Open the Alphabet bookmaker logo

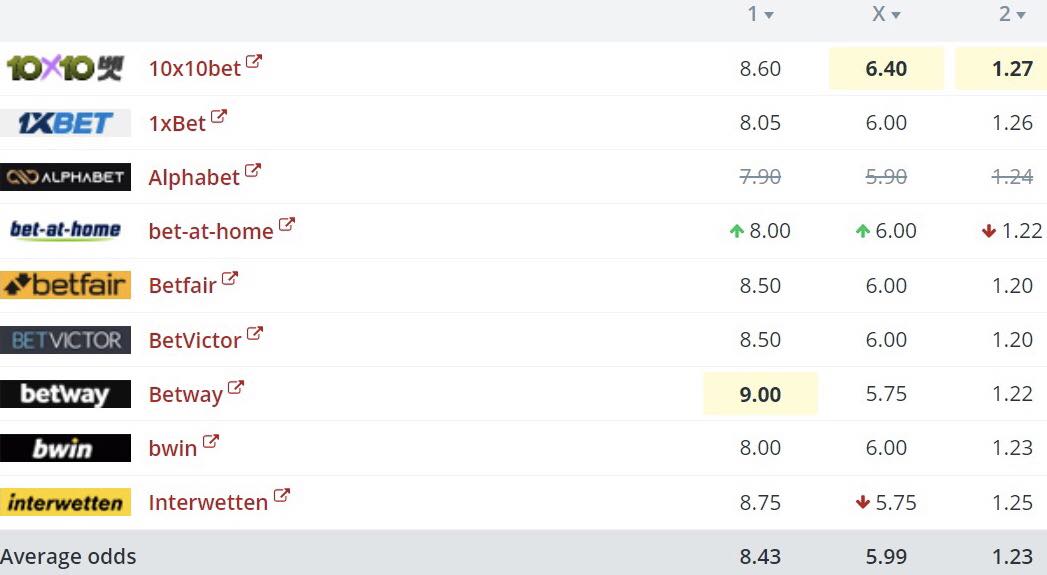tap(65, 177)
